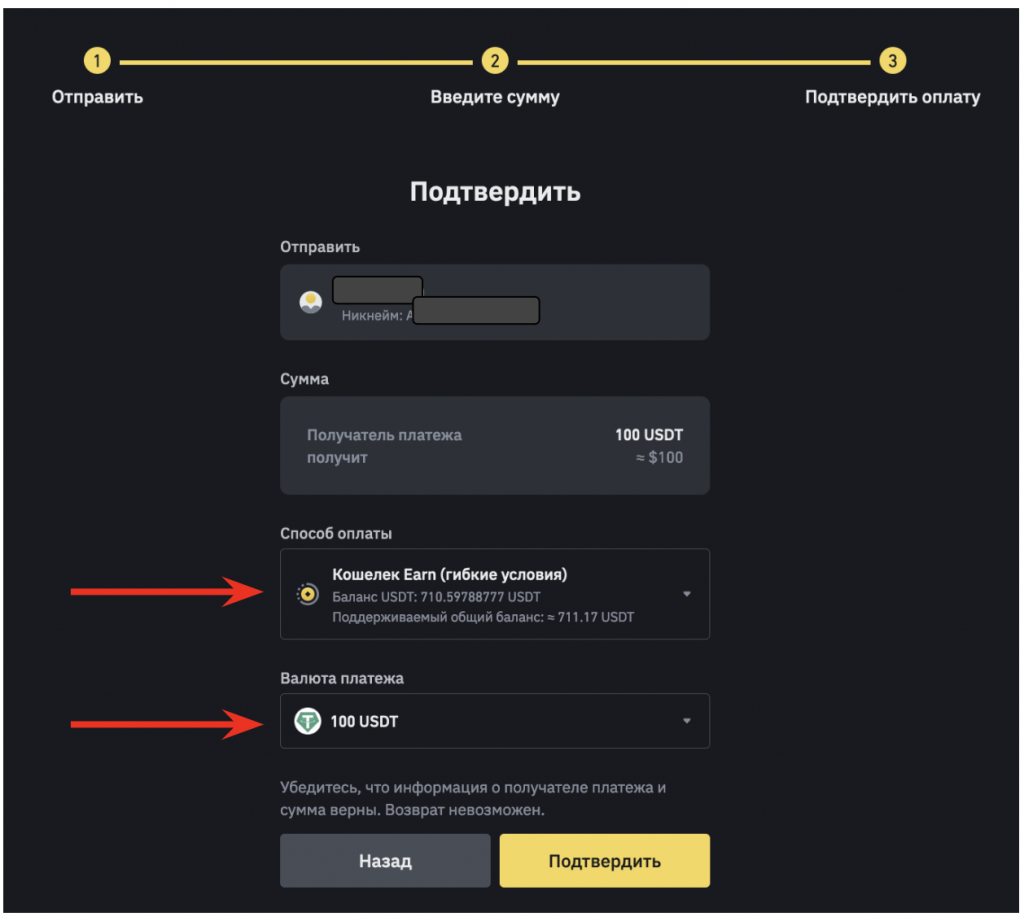The image size is (1024, 921).
Task: Click the progress line between steps 2 and 3
Action: pos(693,62)
